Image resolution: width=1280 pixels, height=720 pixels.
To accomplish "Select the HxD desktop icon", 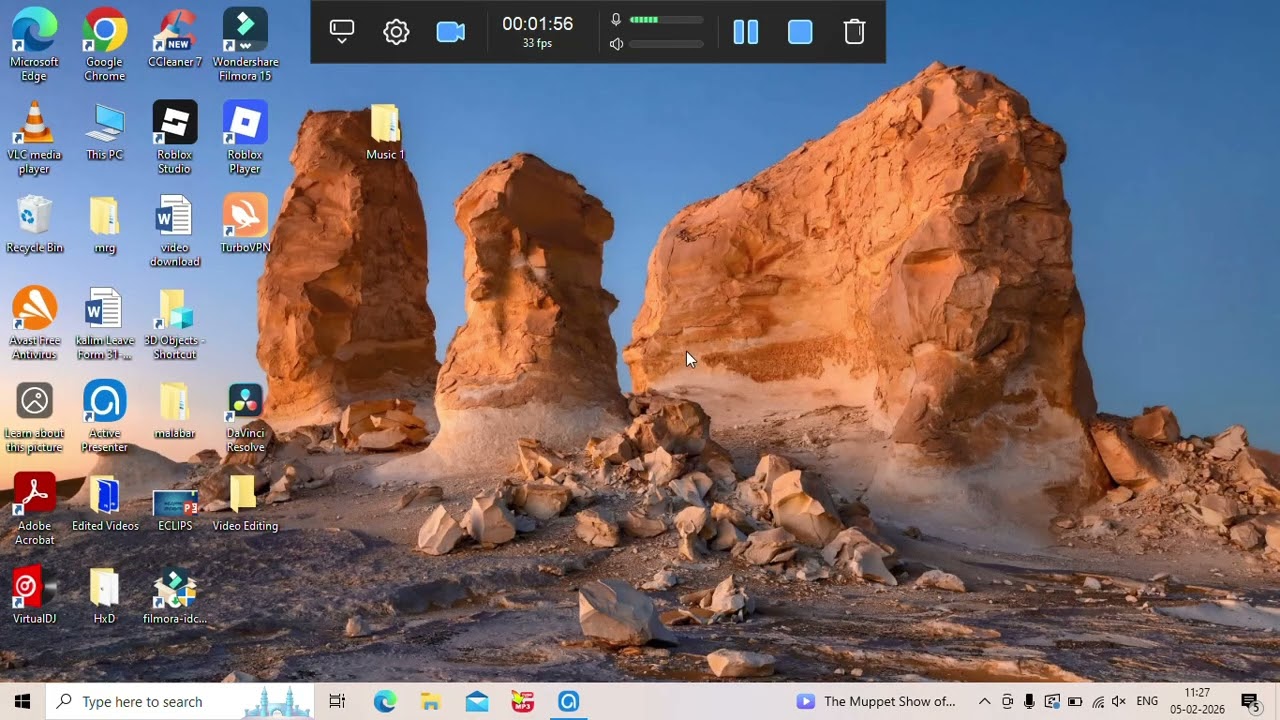I will pos(104,596).
